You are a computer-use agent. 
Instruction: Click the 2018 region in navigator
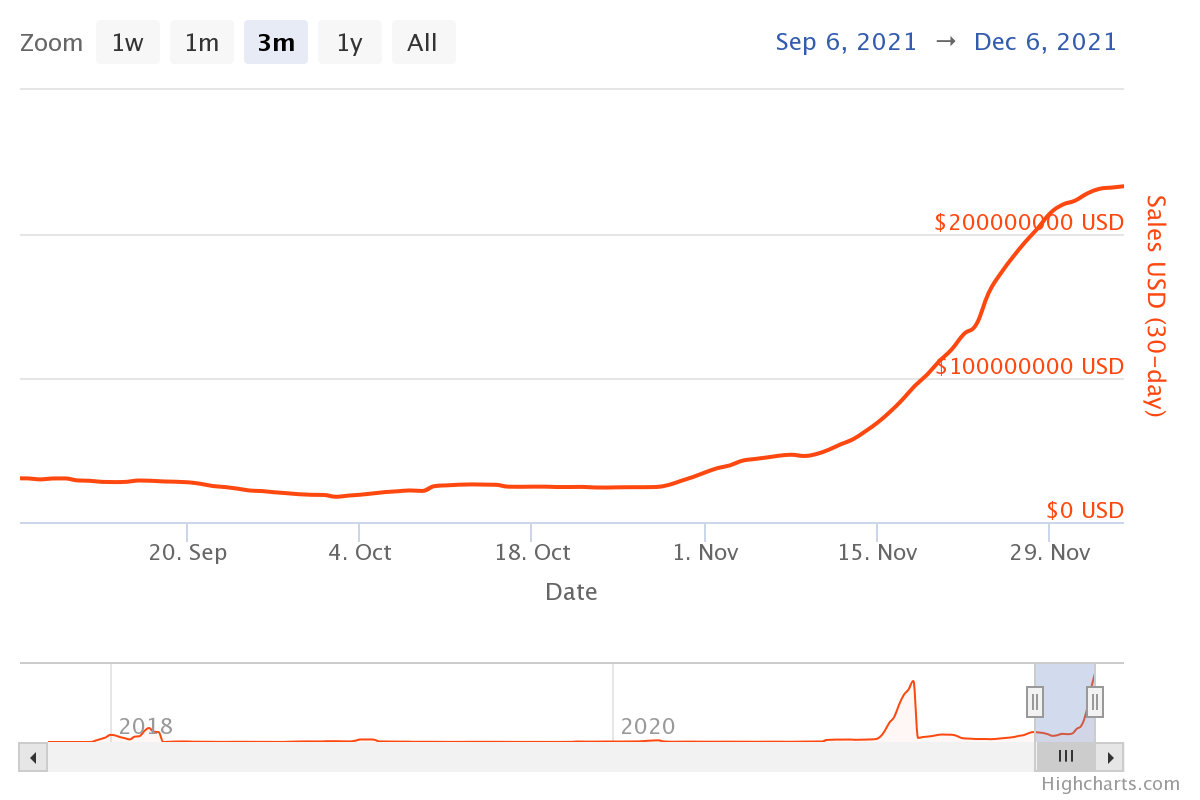(146, 726)
